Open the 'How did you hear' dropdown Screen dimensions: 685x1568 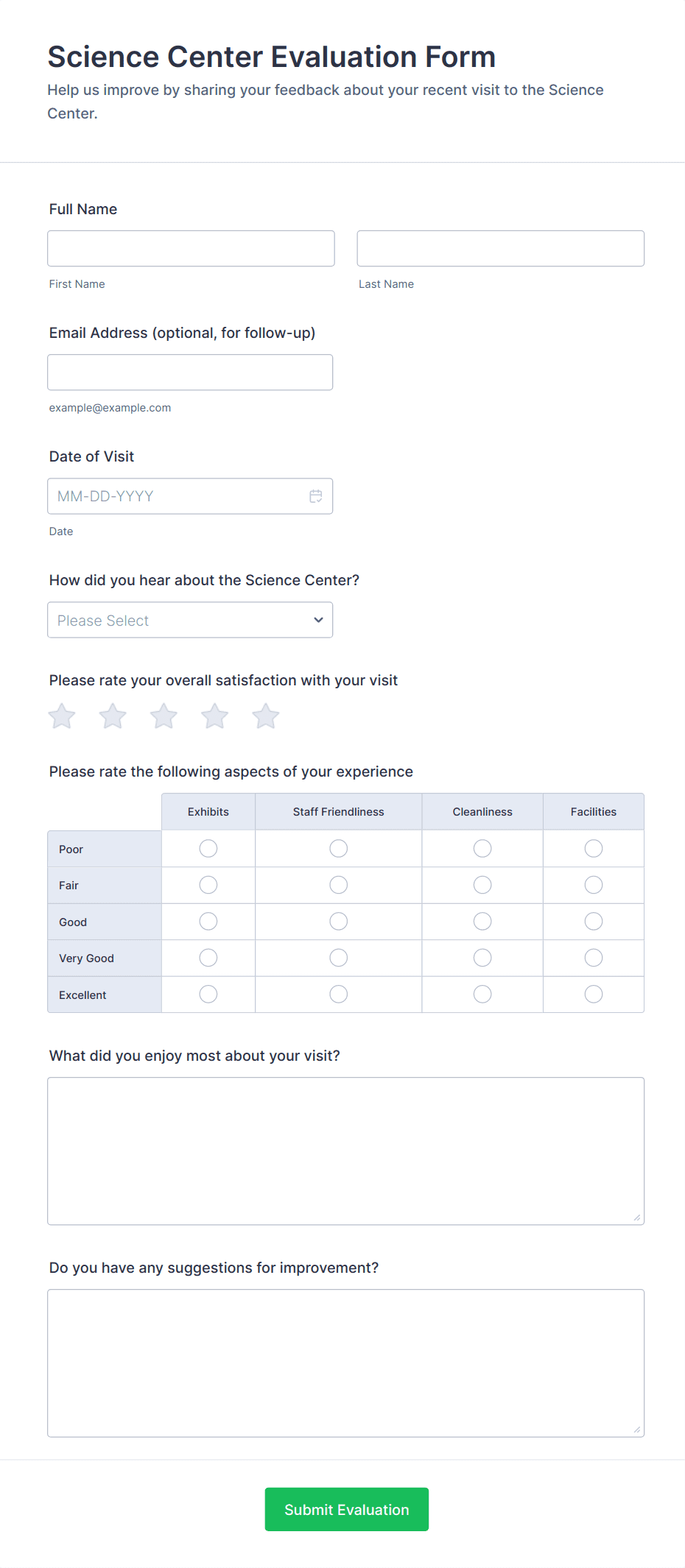pos(190,620)
